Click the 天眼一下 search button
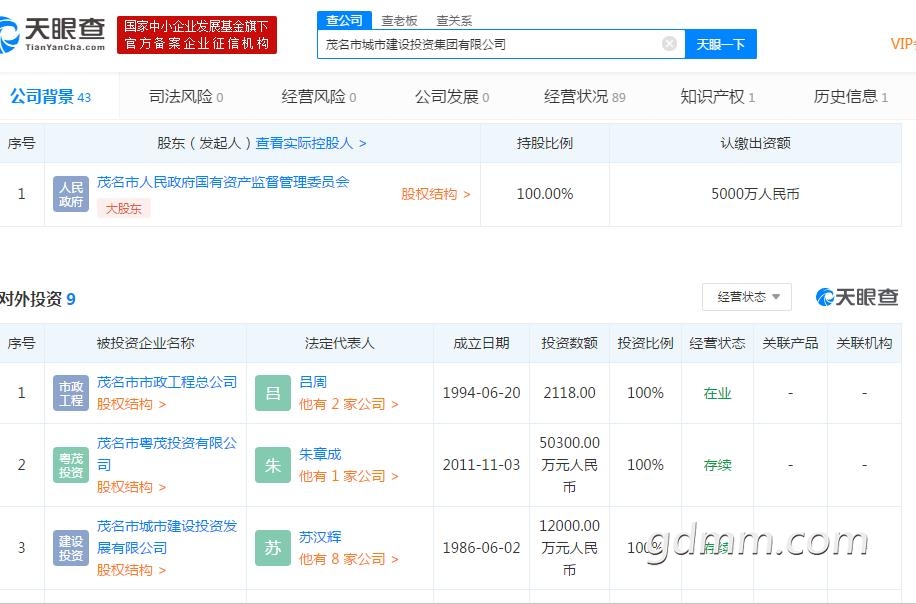This screenshot has height=604, width=916. pyautogui.click(x=721, y=44)
